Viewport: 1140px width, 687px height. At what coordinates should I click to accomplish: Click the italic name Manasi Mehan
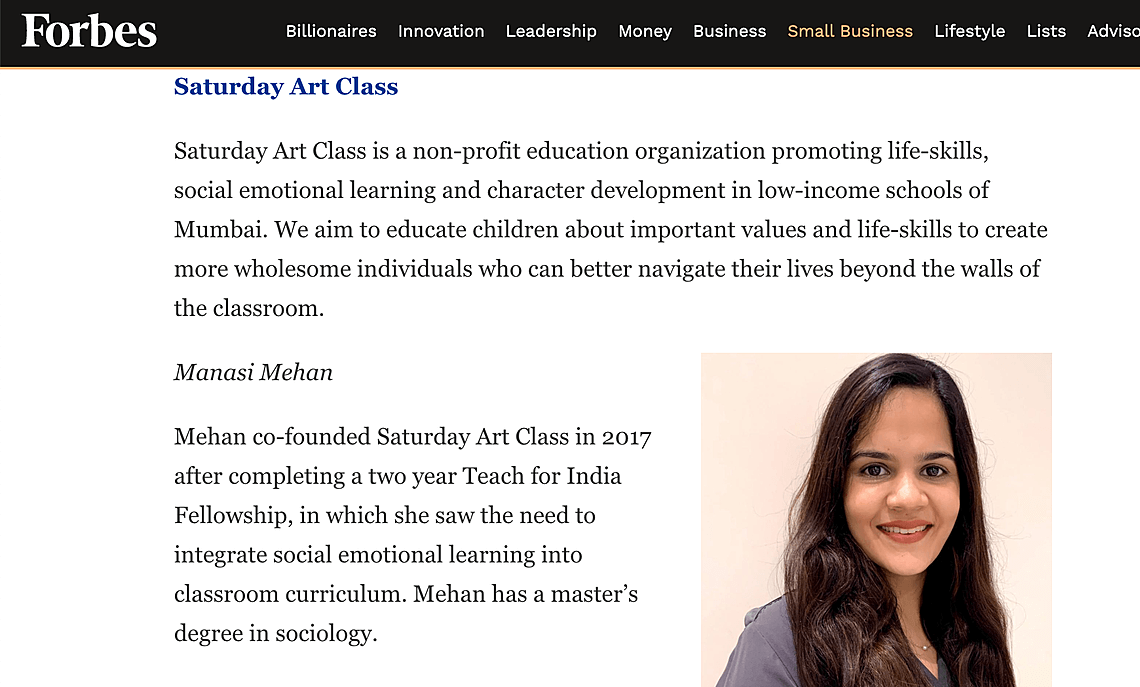[253, 373]
